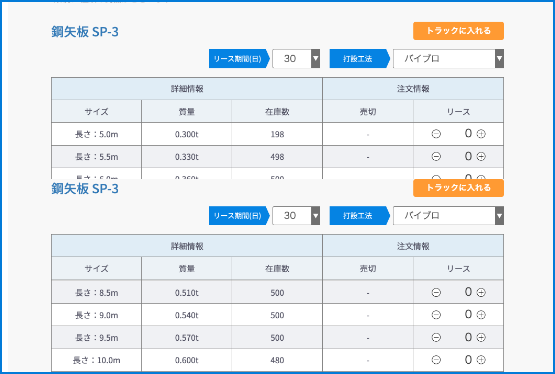Viewport: 555px width, 374px height.
Task: Select lease quantity field for 長さ:10.0m
Action: tap(468, 359)
